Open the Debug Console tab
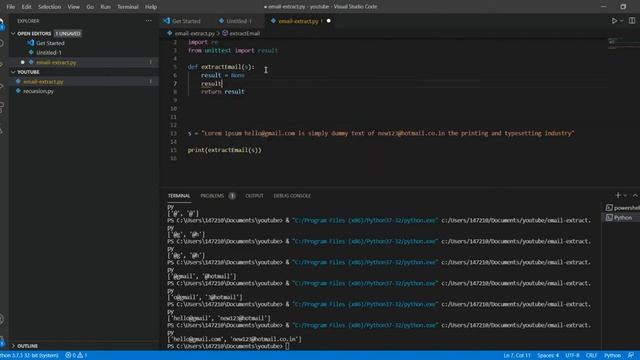640x360 pixels. coord(292,196)
